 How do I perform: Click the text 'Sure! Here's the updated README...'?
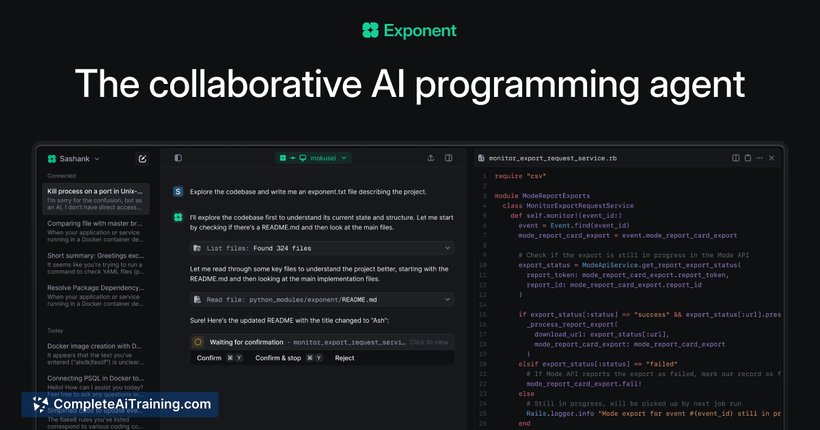point(289,320)
